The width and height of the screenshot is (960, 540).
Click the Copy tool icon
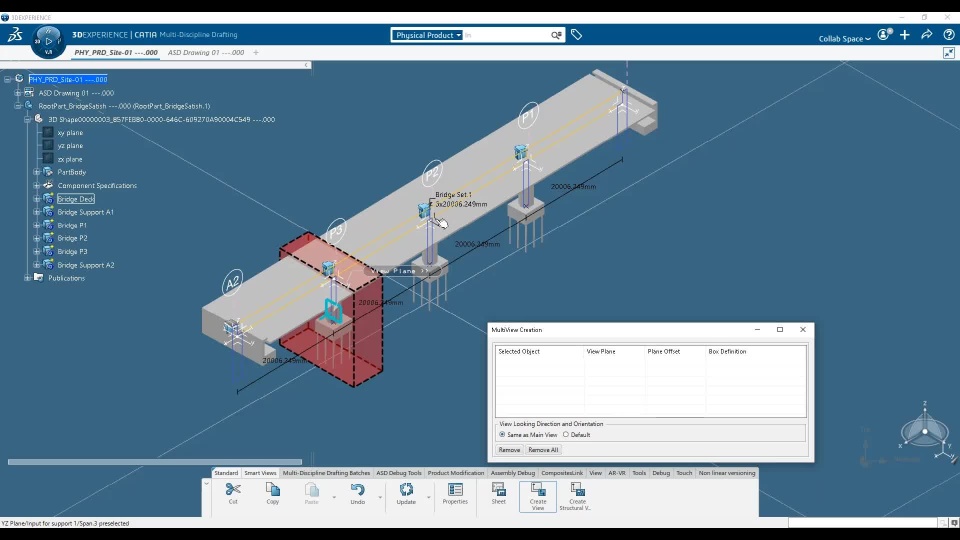click(x=272, y=489)
